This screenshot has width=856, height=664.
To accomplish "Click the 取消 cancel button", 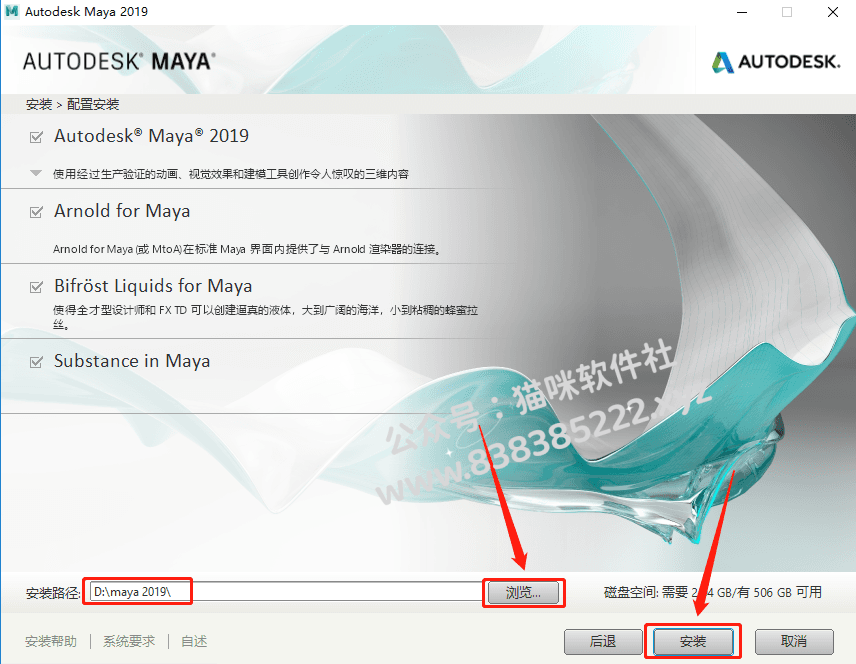I will [x=794, y=641].
